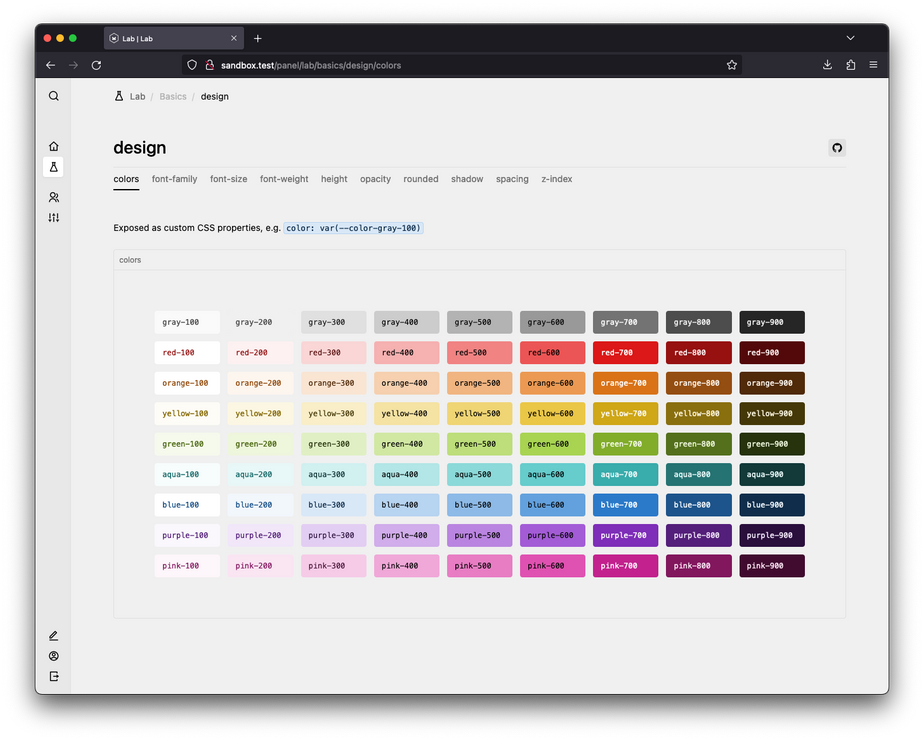Open the sliders settings icon in sidebar
The height and width of the screenshot is (741, 924).
pyautogui.click(x=54, y=217)
